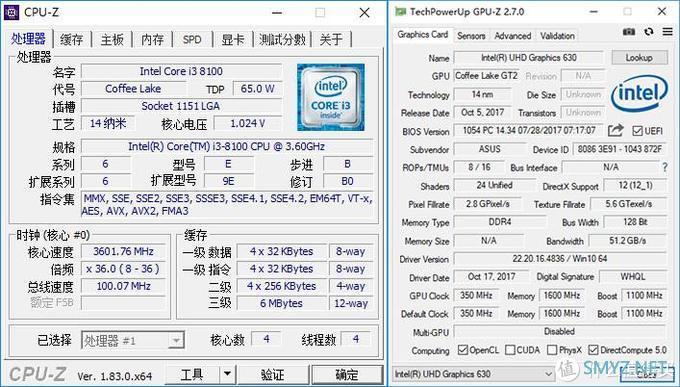Click the Shaders value 24 Unified
This screenshot has width=680, height=387.
494,185
